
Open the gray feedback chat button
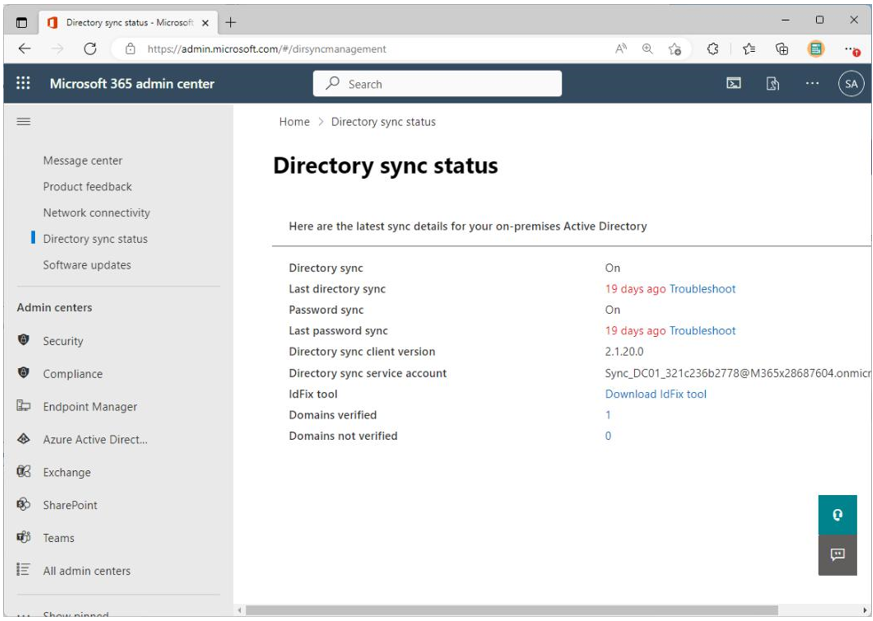click(837, 555)
